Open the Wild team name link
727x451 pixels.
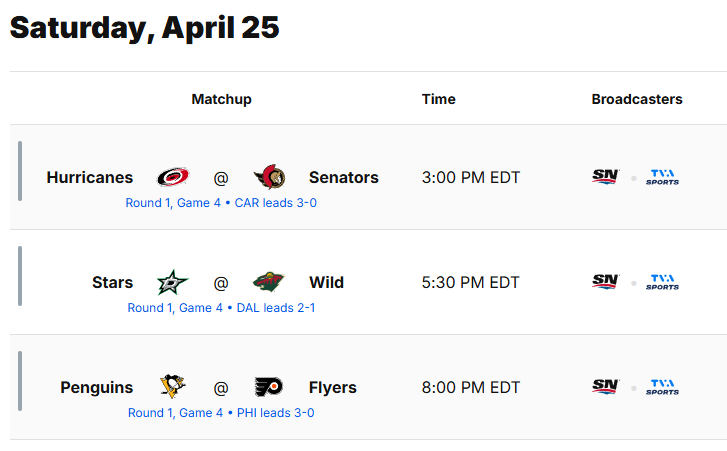[x=326, y=283]
